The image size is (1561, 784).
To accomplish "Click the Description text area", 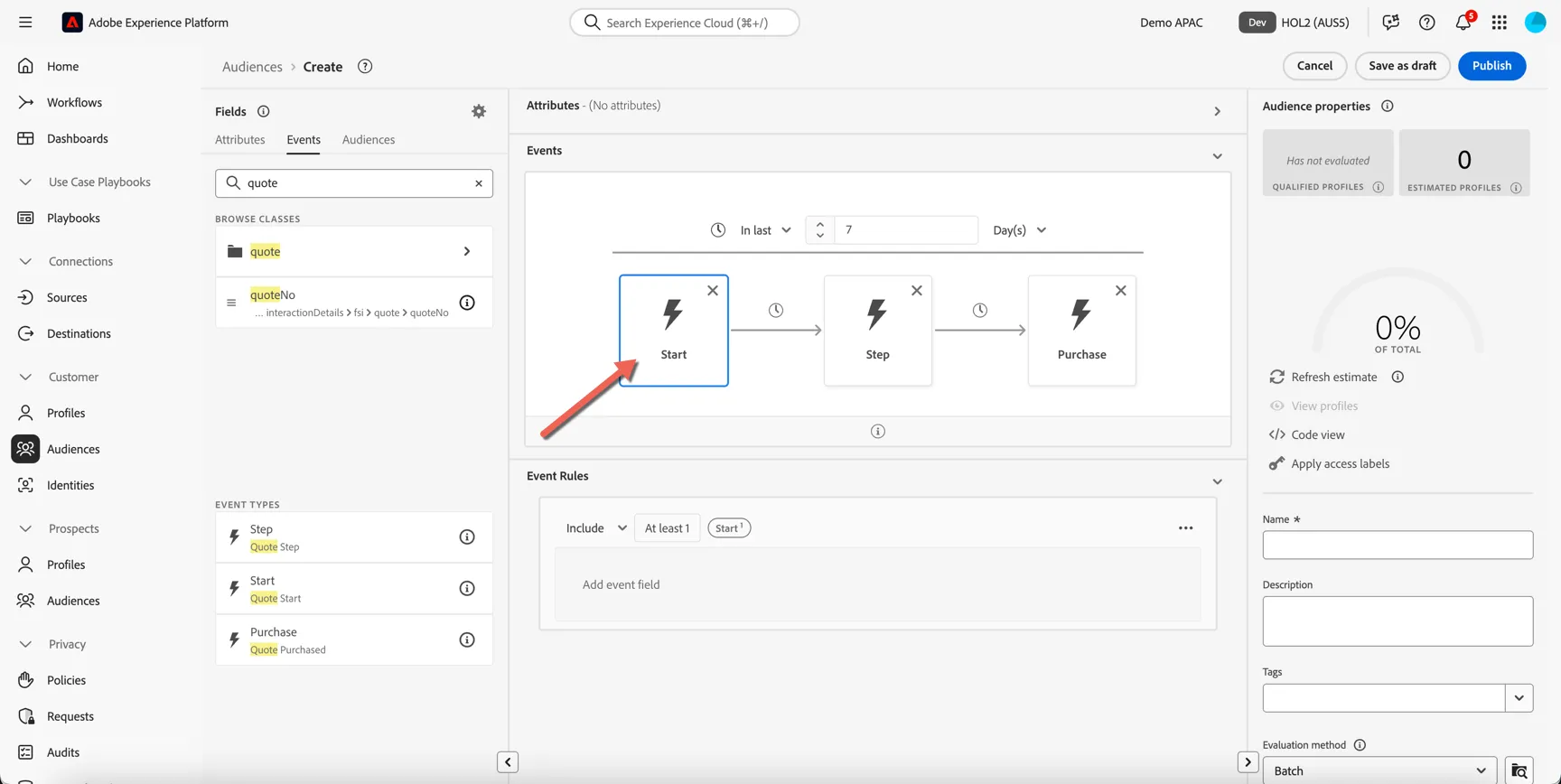I will [1397, 621].
